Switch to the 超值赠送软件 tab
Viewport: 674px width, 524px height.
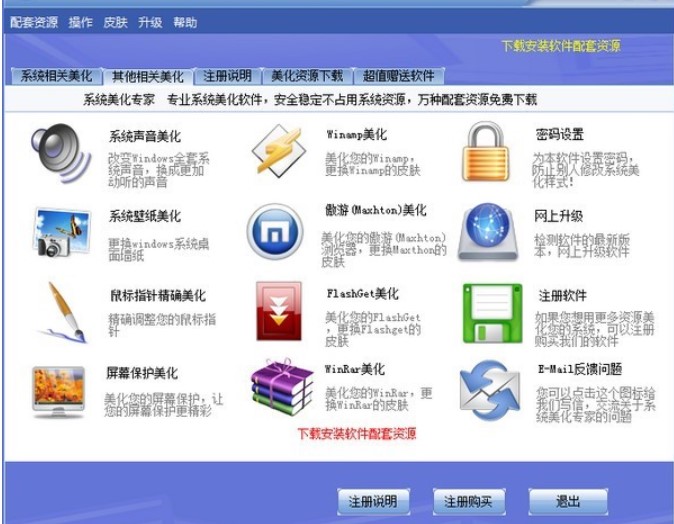[398, 76]
